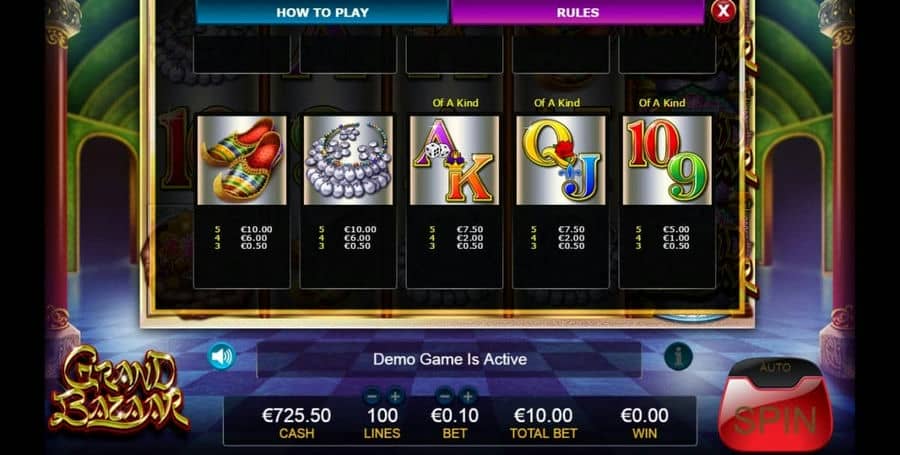This screenshot has width=900, height=455.
Task: Increase the number of lines
Action: [x=394, y=396]
